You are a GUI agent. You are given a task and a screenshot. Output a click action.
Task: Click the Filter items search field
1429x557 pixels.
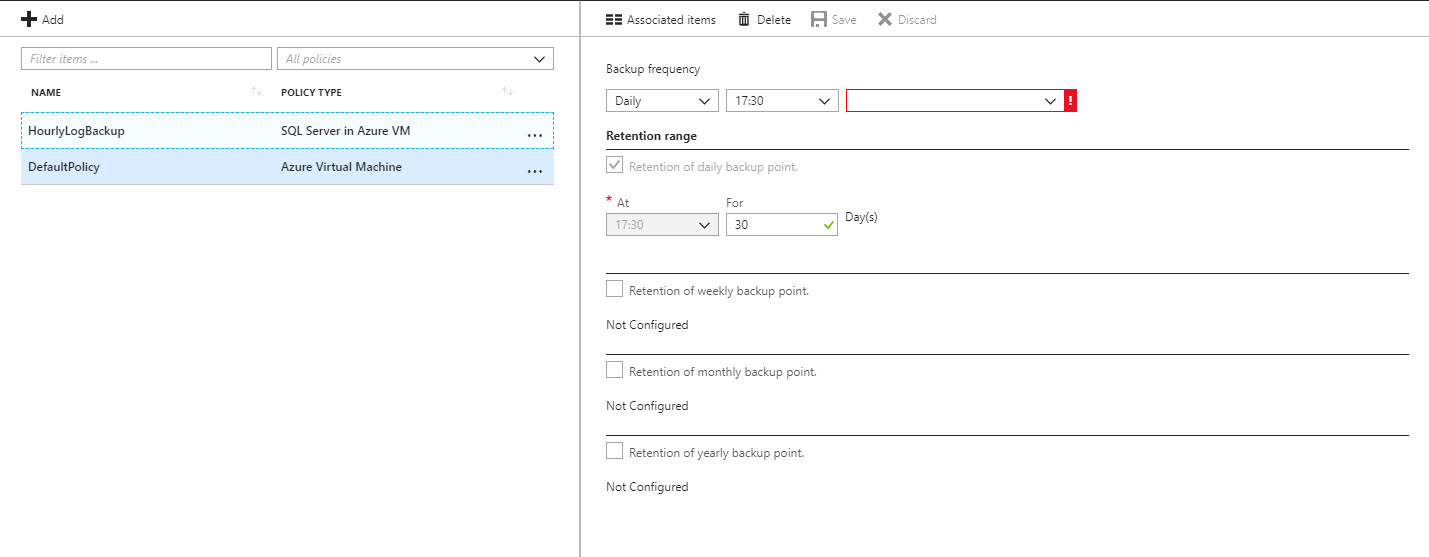pos(146,59)
